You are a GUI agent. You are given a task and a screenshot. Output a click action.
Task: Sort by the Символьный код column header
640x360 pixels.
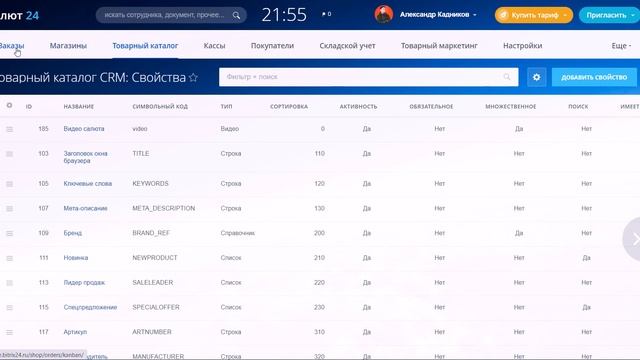pos(160,107)
